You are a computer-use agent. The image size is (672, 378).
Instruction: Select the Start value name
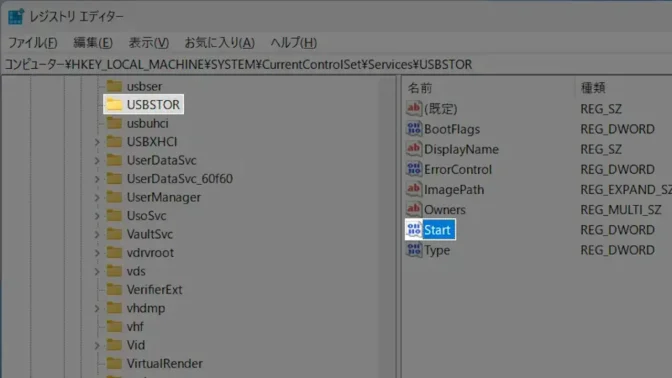437,230
